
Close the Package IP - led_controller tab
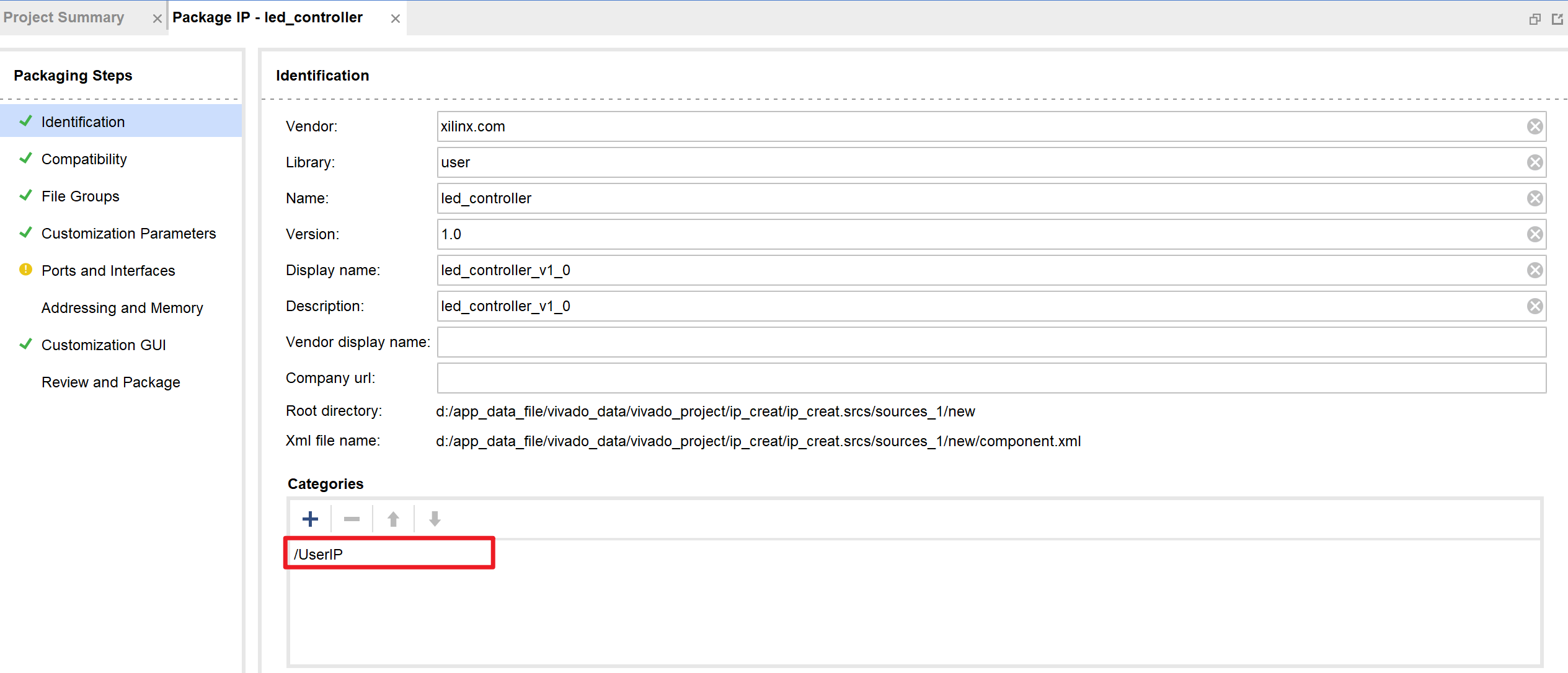(395, 19)
